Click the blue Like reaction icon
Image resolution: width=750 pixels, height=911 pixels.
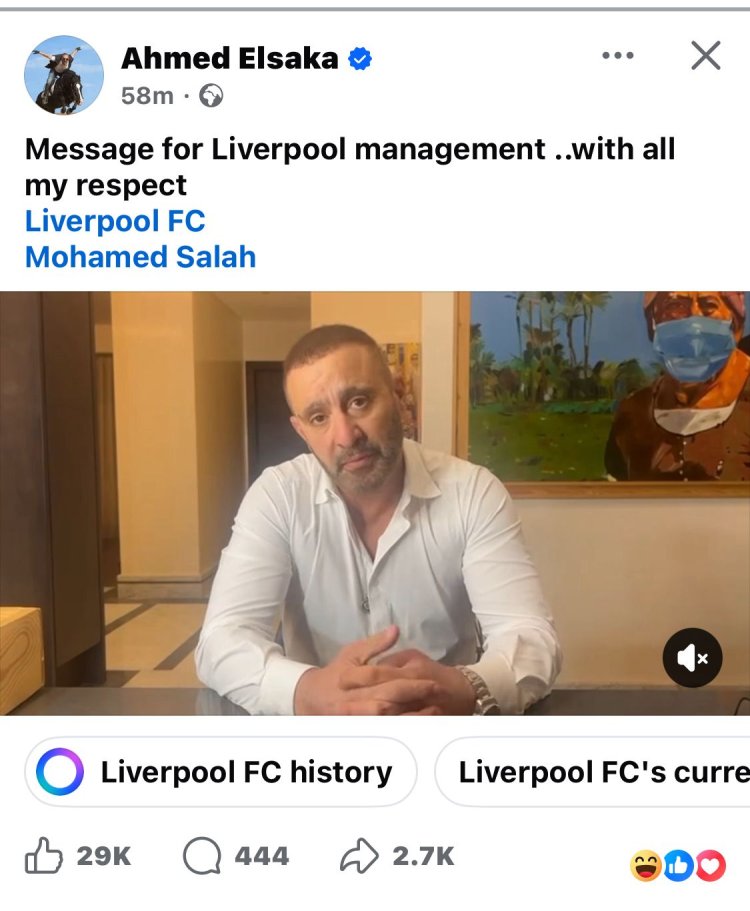677,866
